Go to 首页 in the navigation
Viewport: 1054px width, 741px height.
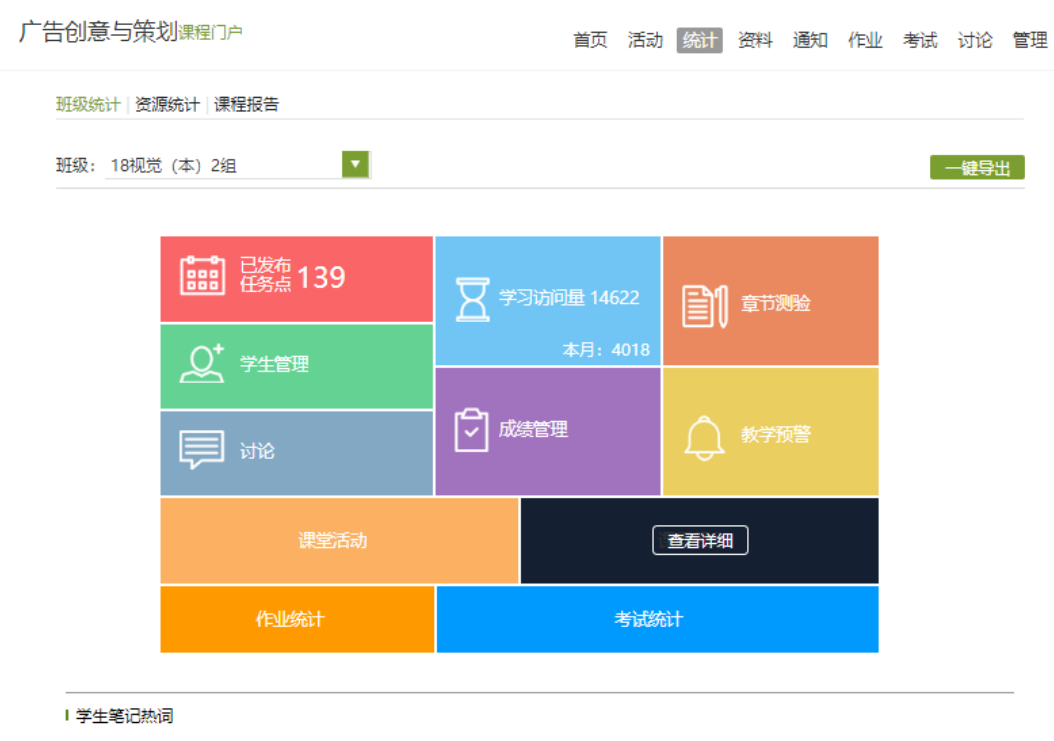590,40
